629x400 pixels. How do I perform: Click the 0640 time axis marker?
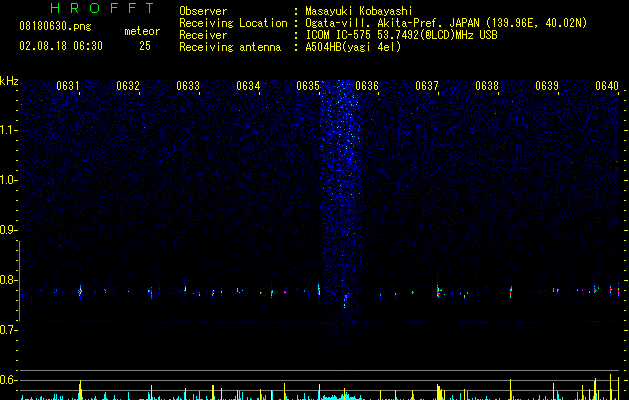click(607, 86)
